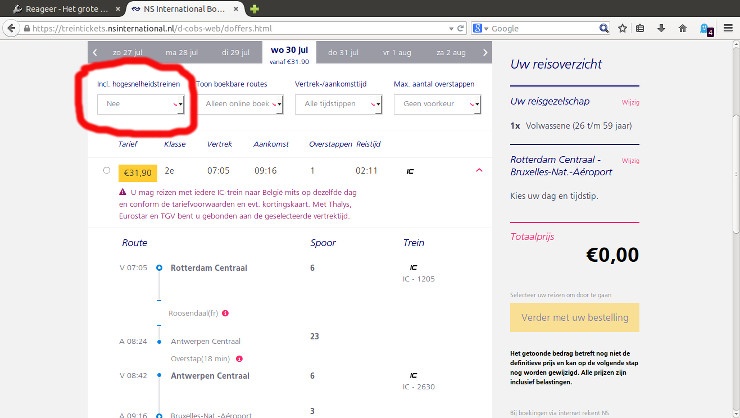Click the Reistijd column header
This screenshot has width=740, height=418.
pyautogui.click(x=369, y=144)
